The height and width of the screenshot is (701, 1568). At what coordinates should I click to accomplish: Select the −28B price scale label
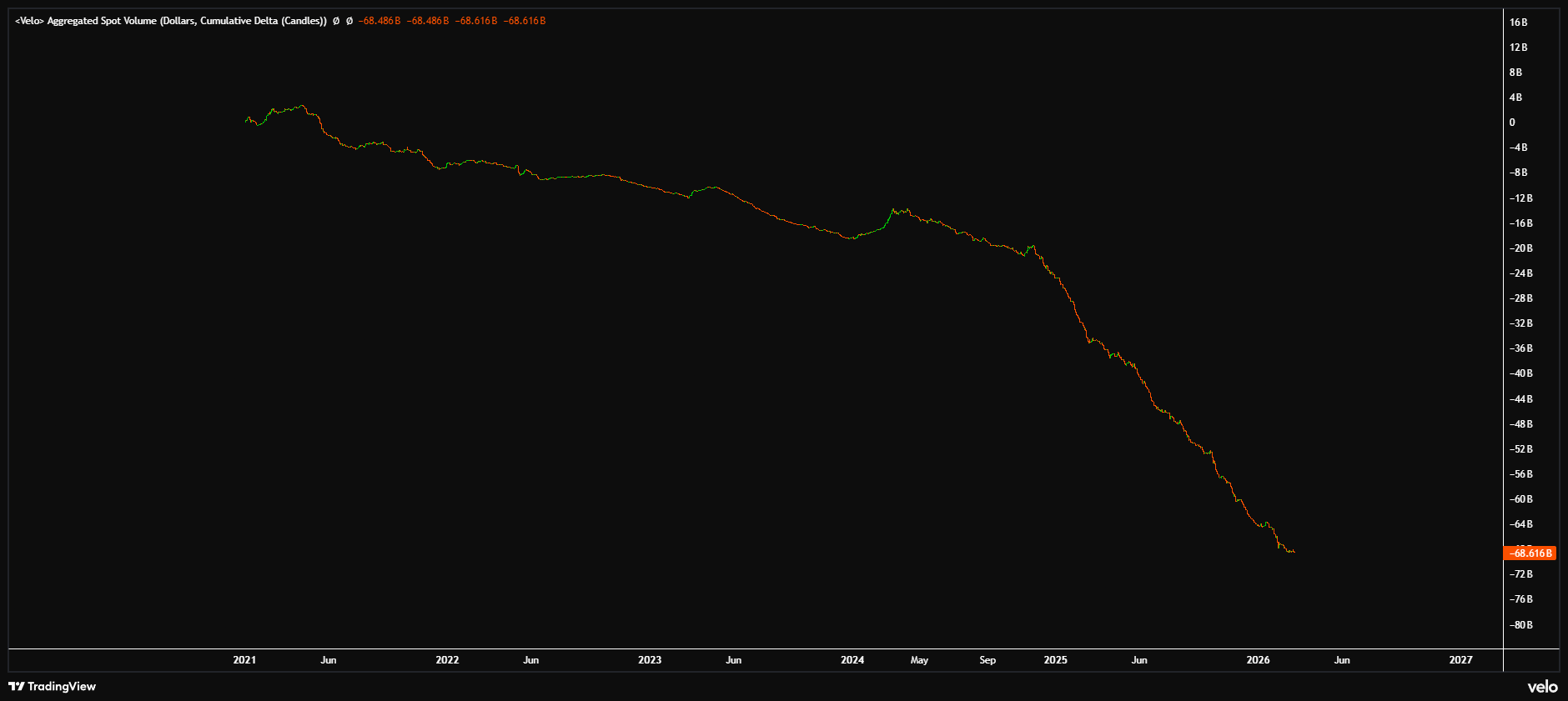click(1520, 298)
